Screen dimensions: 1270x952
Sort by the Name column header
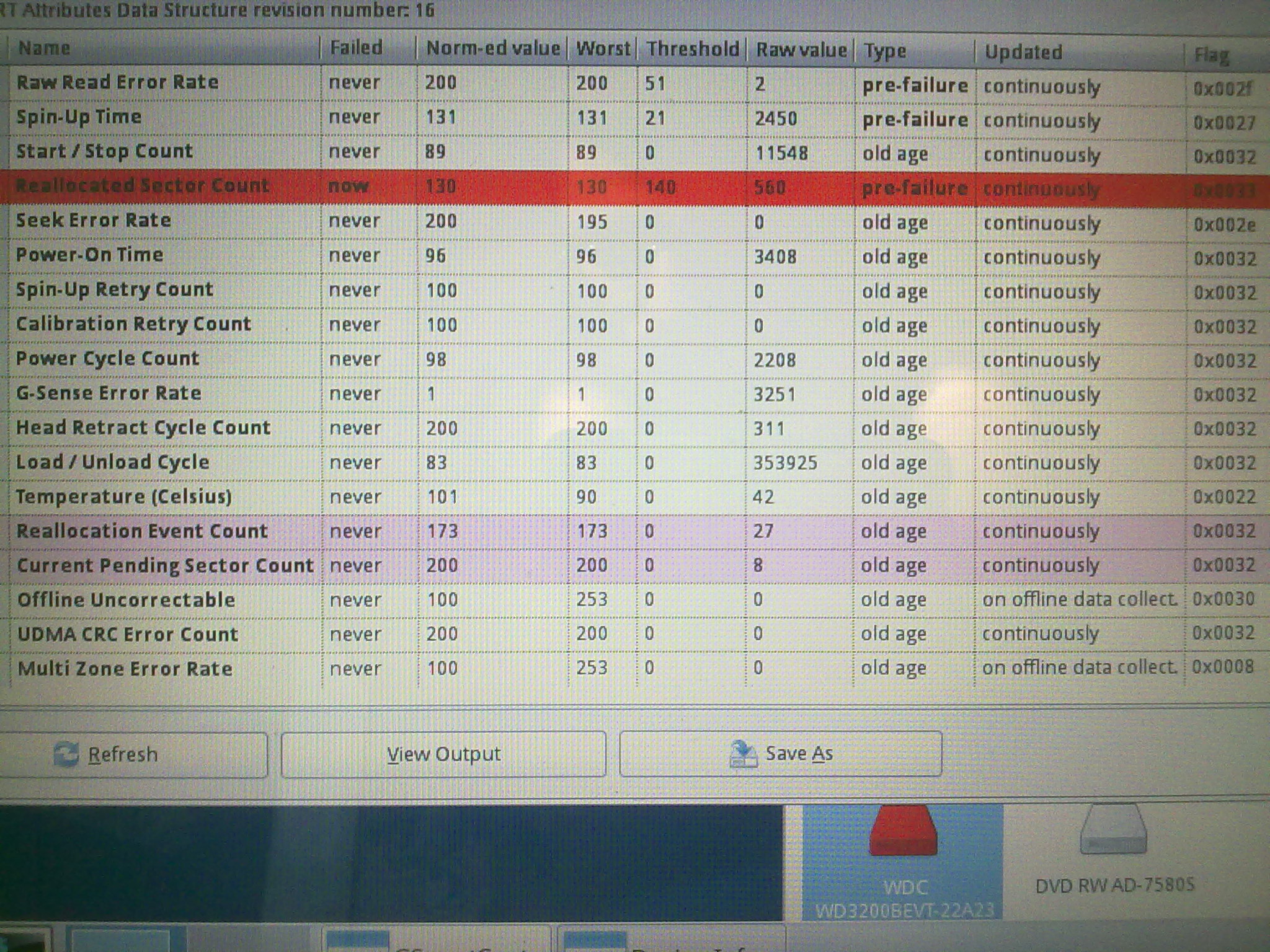pos(43,48)
